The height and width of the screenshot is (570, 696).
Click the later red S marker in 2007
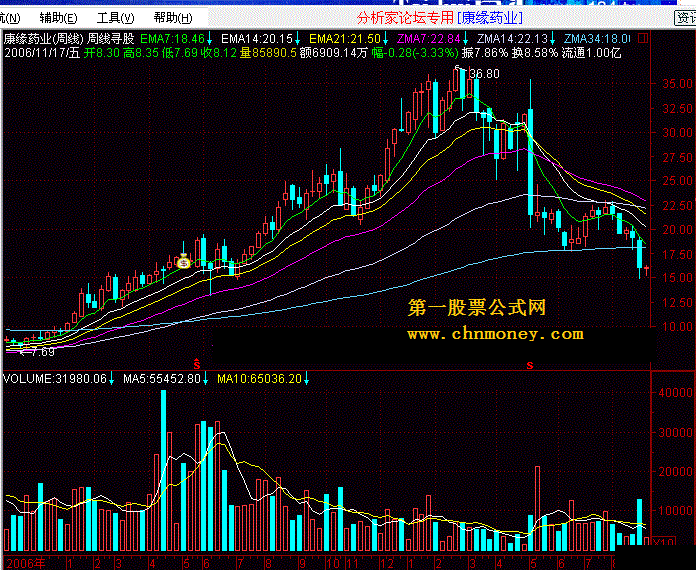click(x=530, y=365)
